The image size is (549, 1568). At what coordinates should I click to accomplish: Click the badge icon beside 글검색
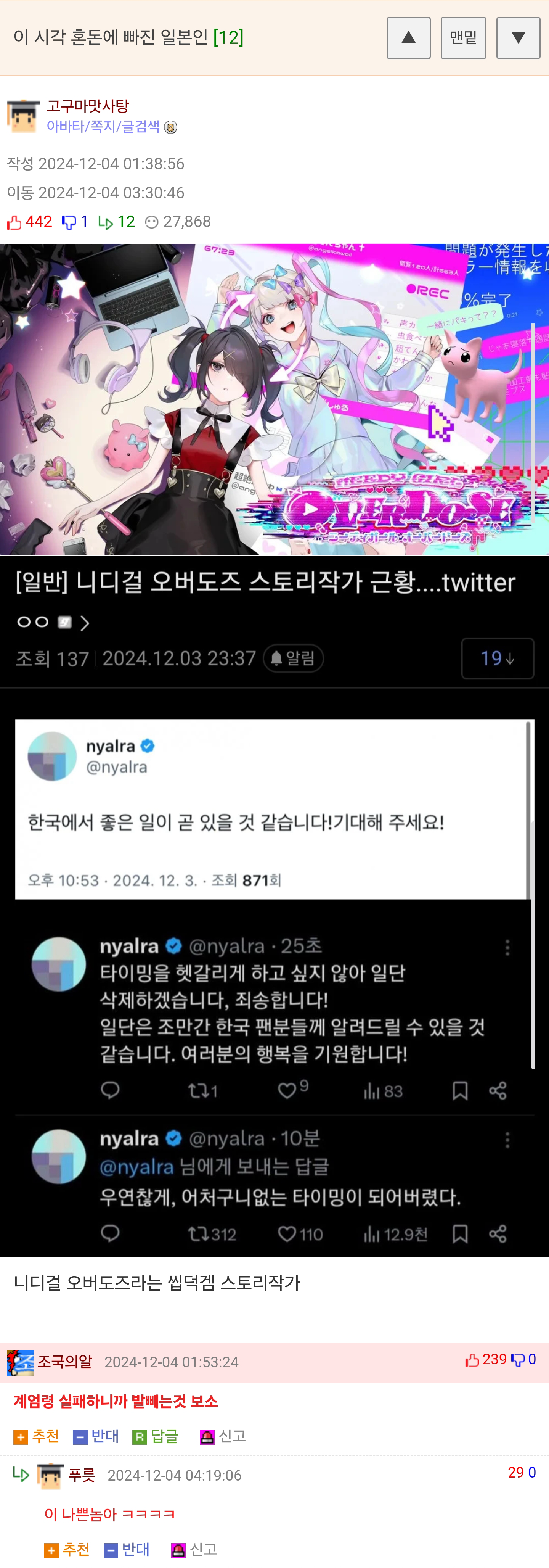click(x=171, y=127)
